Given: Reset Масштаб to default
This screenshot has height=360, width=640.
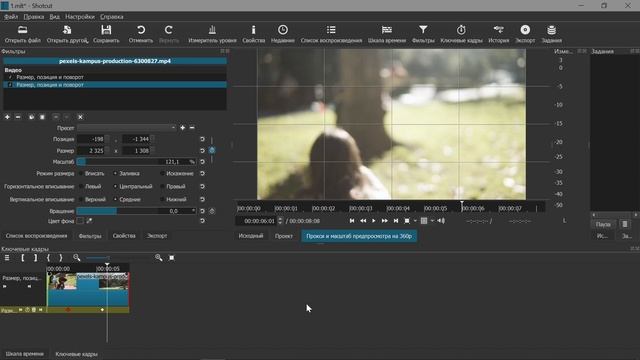Looking at the screenshot, I should click(202, 162).
